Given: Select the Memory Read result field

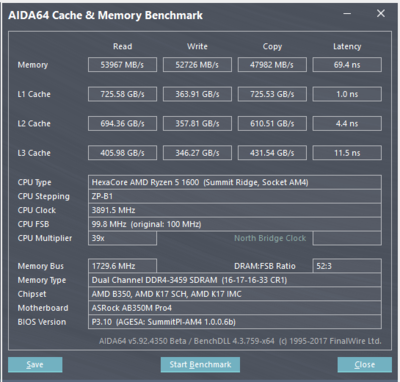Looking at the screenshot, I should (122, 65).
